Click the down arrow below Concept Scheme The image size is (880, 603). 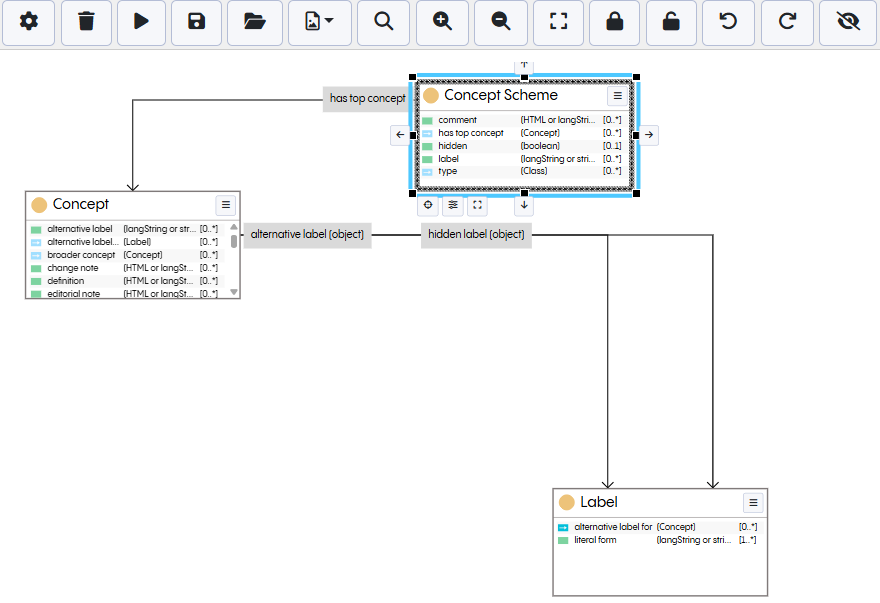(x=524, y=205)
